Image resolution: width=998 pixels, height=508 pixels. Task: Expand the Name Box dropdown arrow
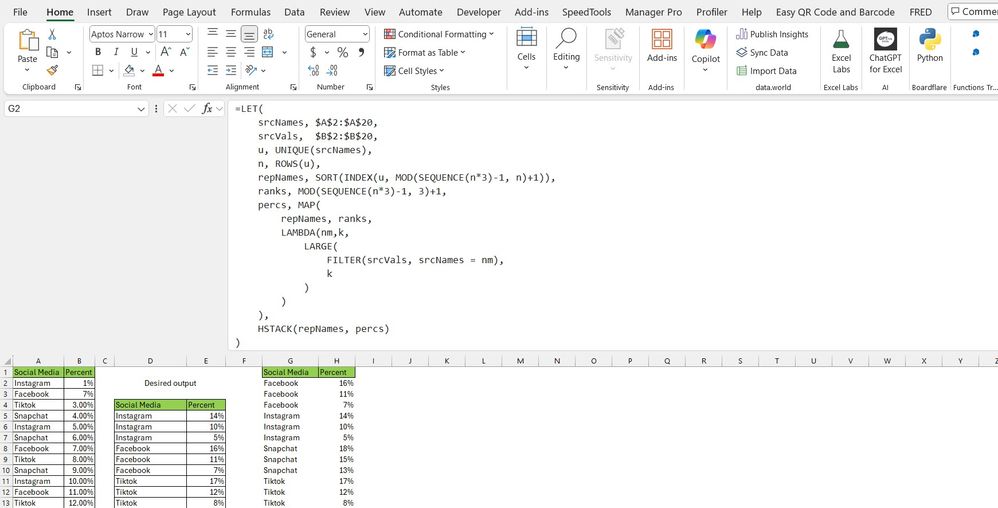tap(141, 109)
